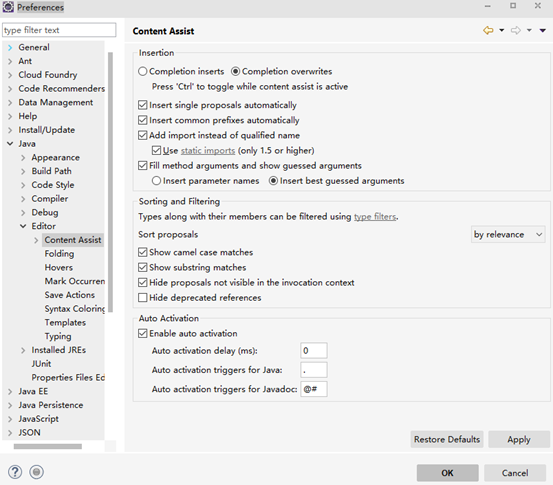Click the forward navigation arrow icon

516,31
